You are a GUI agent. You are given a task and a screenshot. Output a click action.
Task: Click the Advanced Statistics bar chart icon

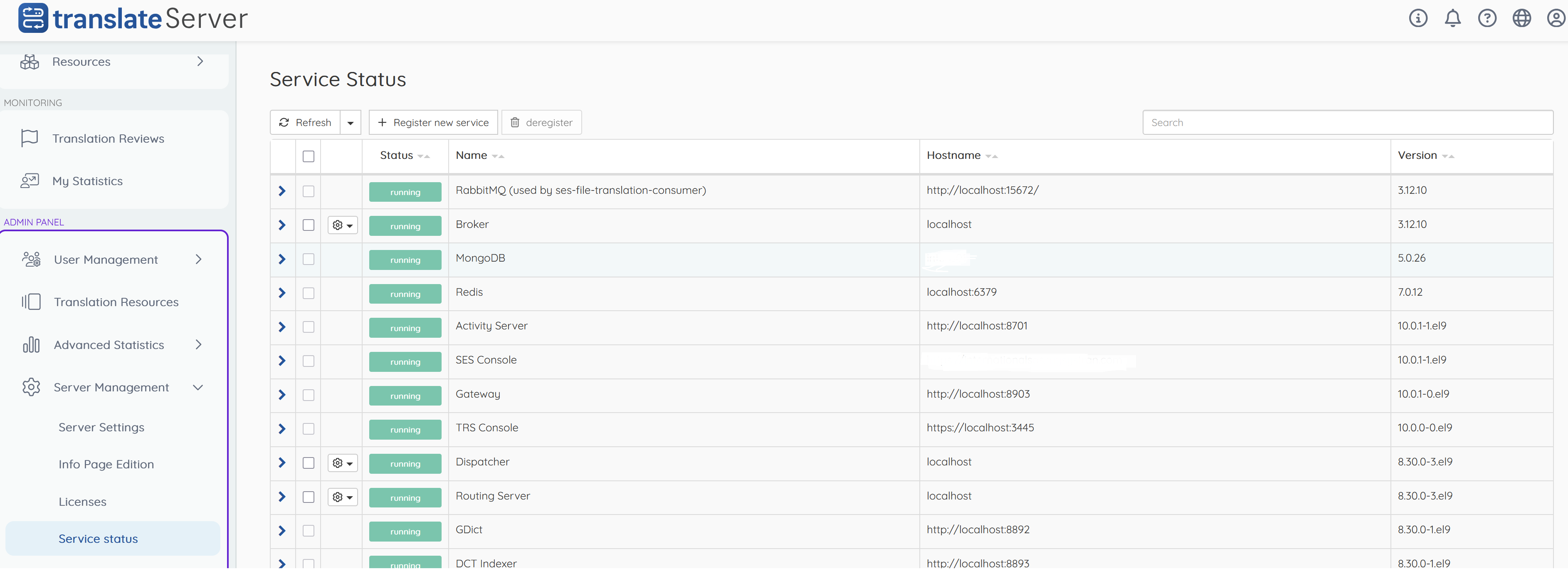coord(31,345)
